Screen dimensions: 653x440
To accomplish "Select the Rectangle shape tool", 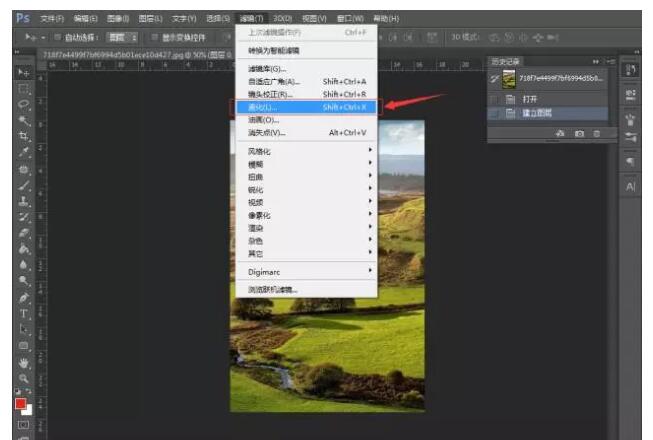I will click(23, 346).
